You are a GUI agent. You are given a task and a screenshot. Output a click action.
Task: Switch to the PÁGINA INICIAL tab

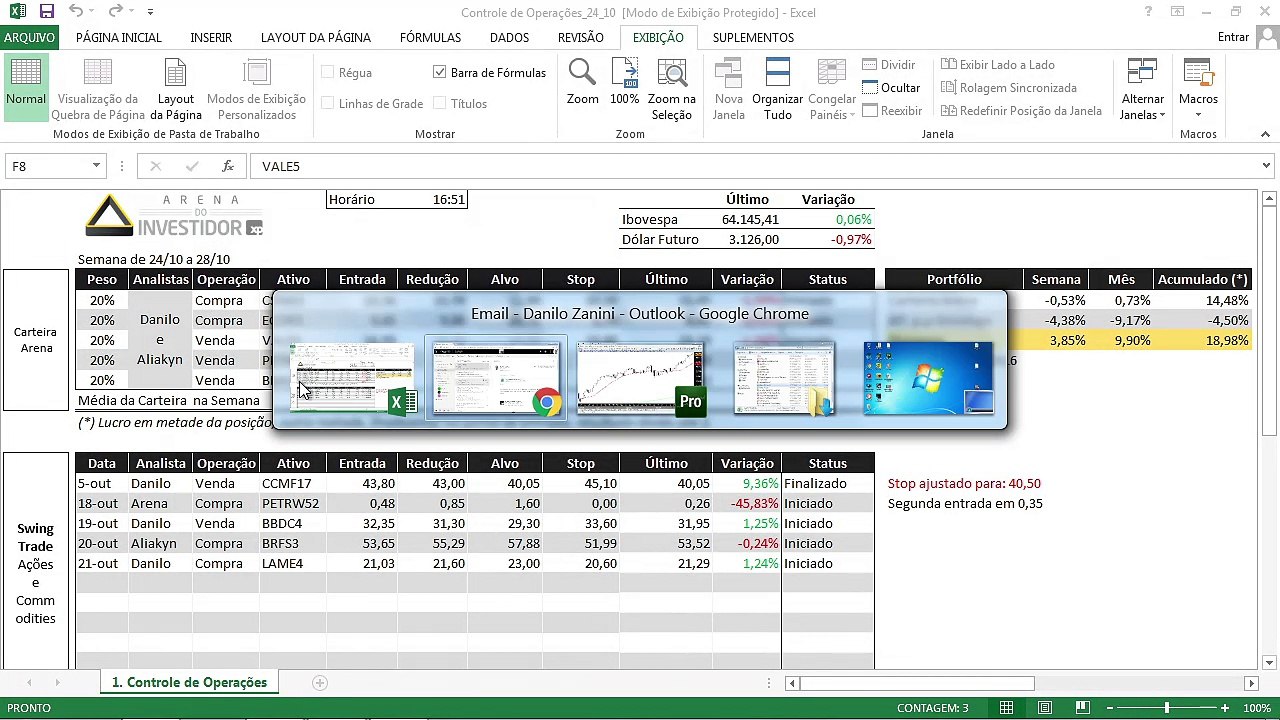[119, 37]
